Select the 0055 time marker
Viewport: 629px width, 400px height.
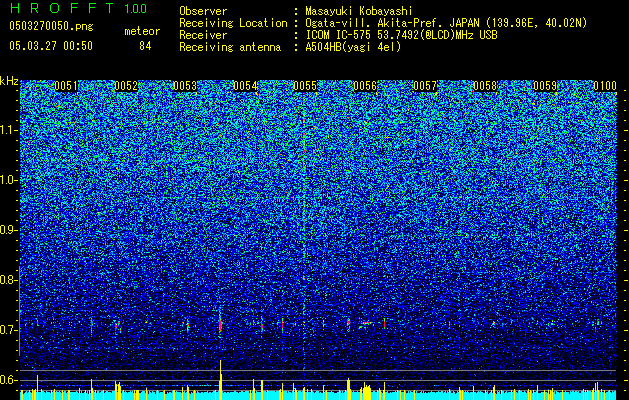click(x=305, y=86)
